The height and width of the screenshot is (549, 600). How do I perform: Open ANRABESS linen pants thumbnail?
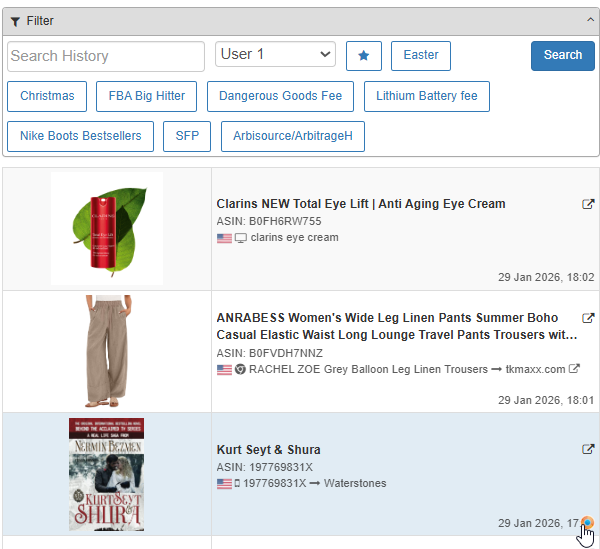click(107, 351)
